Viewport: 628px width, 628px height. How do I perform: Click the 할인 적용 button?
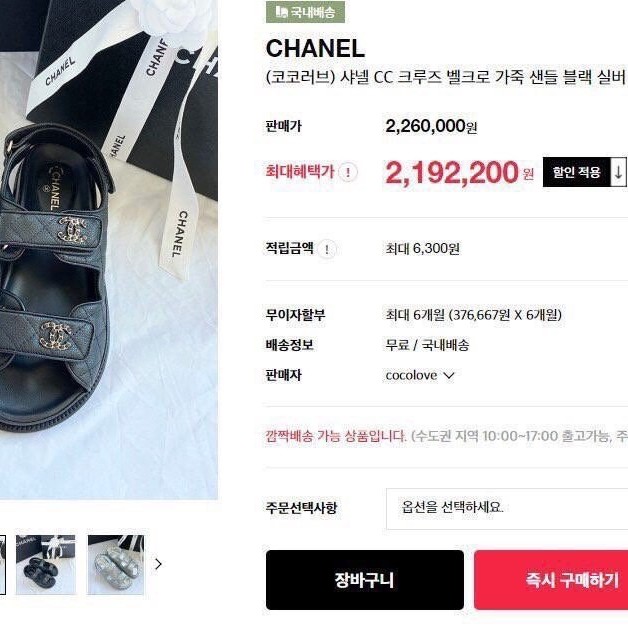[x=577, y=172]
